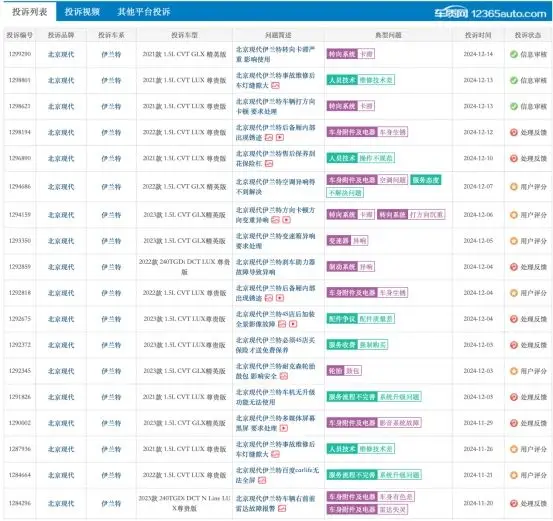Play video icon for 方向卡顿方向变重异响 complaint
This screenshot has width=553, height=521.
point(286,220)
